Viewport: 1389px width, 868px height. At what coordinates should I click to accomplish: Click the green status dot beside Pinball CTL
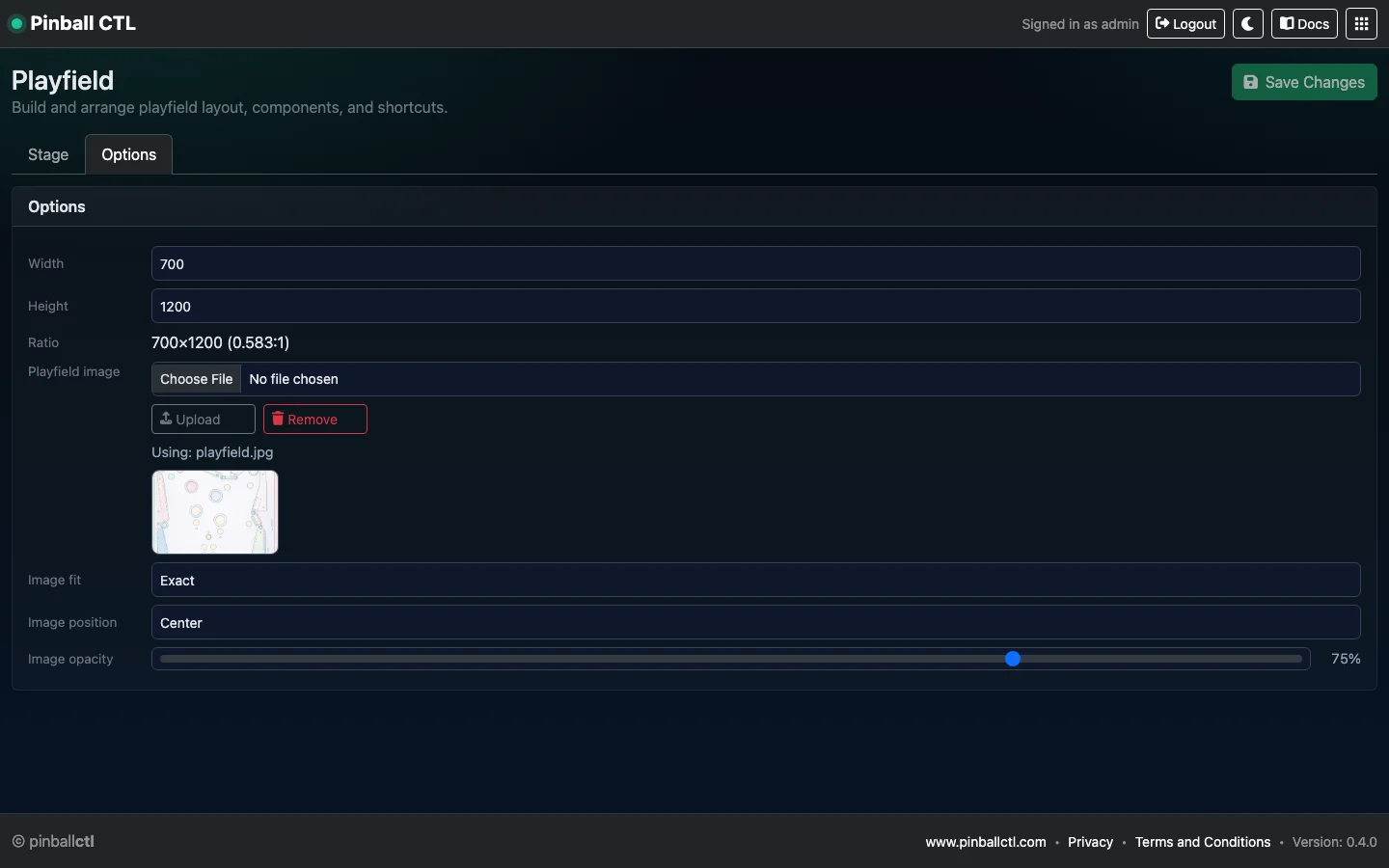click(16, 23)
